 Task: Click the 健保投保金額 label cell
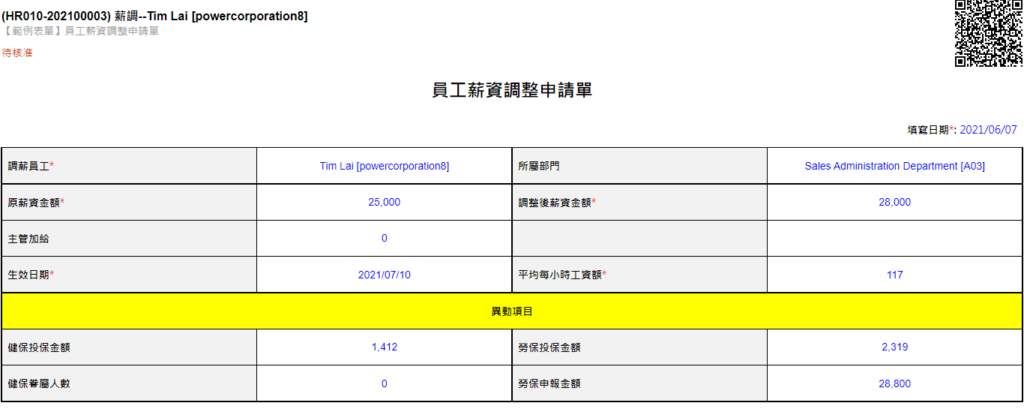click(129, 347)
